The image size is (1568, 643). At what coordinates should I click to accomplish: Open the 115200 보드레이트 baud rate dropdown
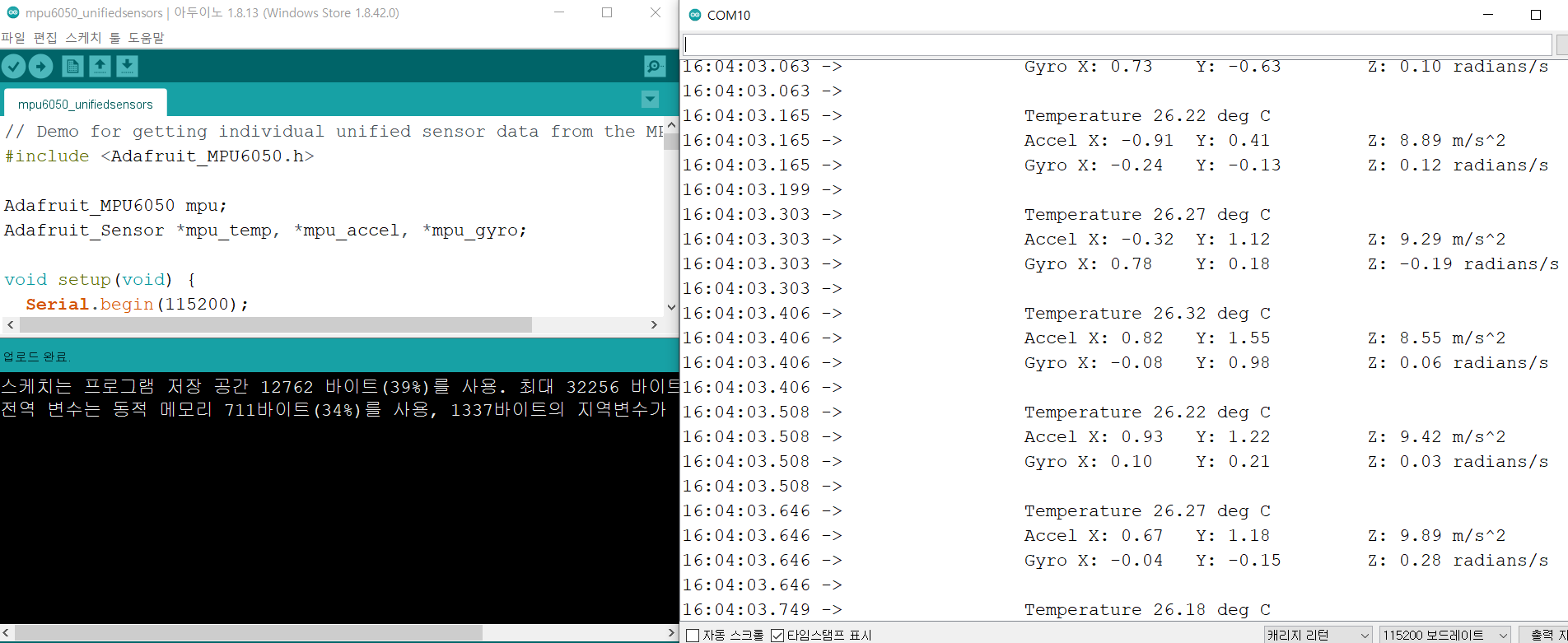[x=1444, y=635]
